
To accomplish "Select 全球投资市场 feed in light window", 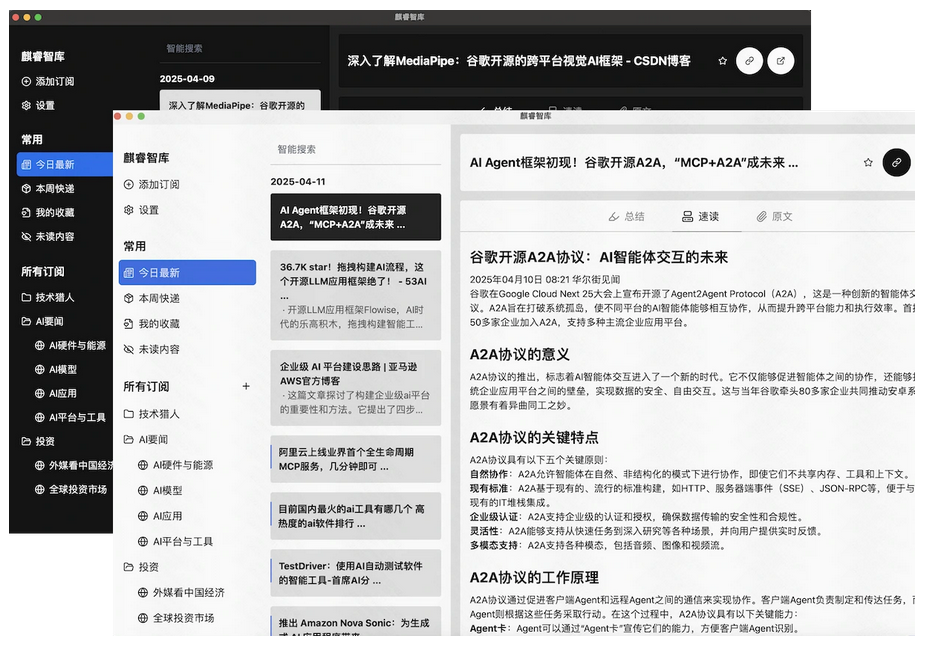I will [x=176, y=617].
